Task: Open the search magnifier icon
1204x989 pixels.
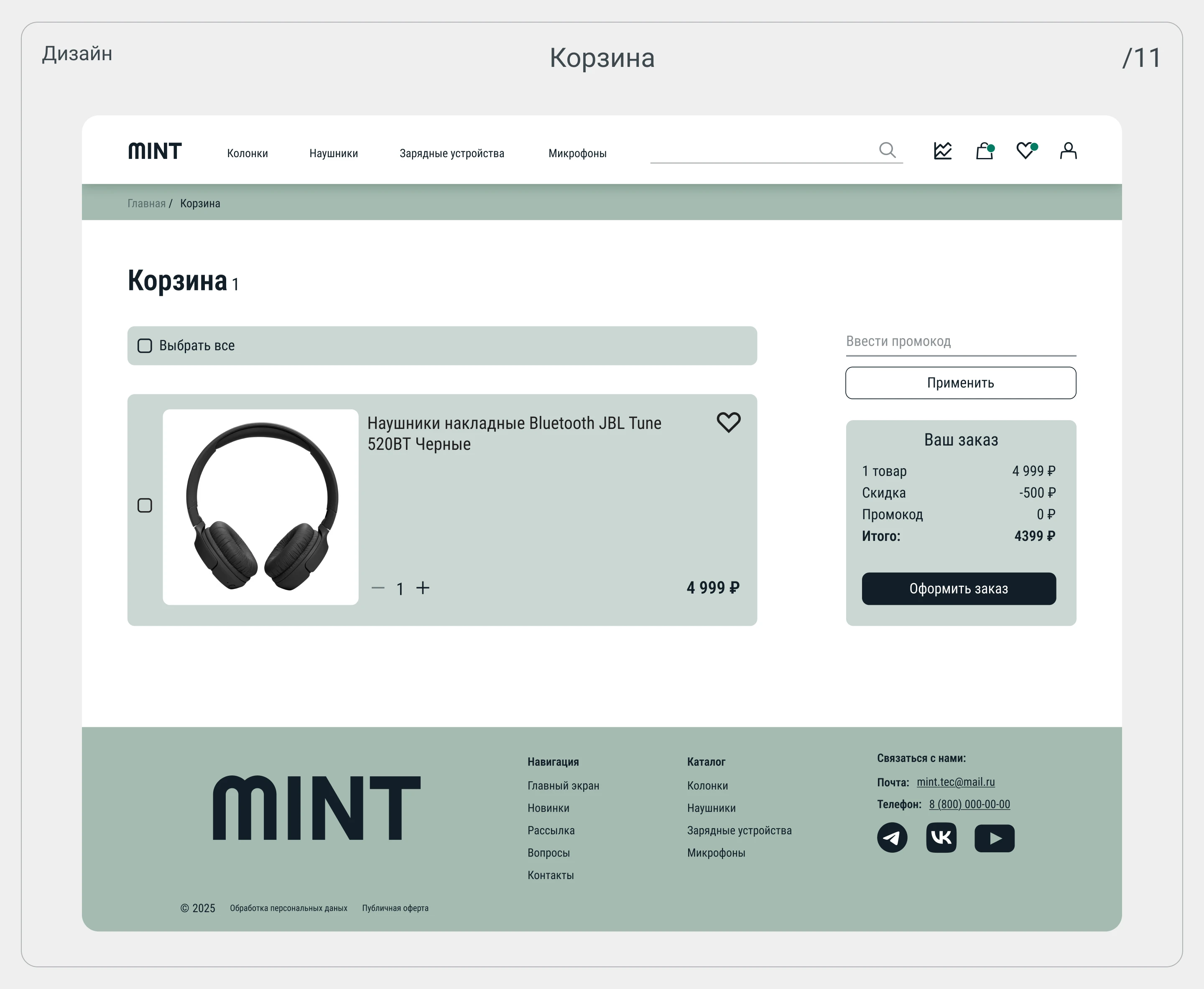Action: click(887, 150)
